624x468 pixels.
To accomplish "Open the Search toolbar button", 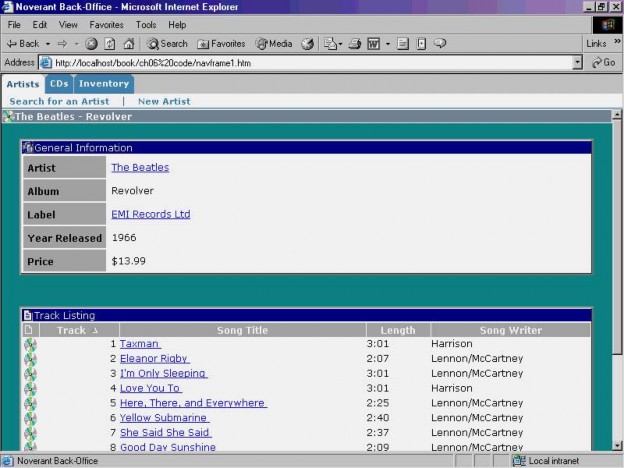I will tap(167, 44).
